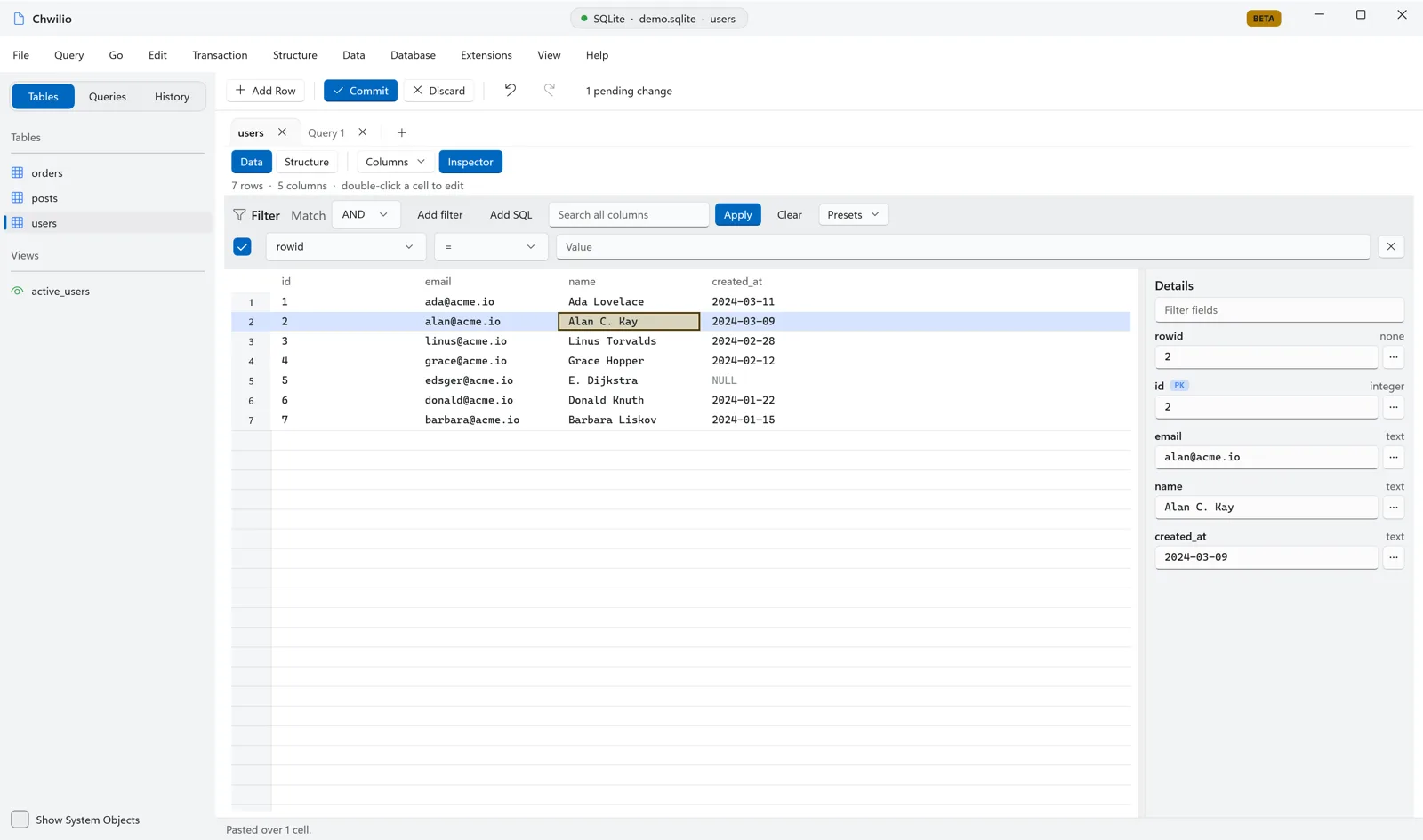This screenshot has height=840, width=1423.
Task: Click the PK badge next to id
Action: (1179, 385)
